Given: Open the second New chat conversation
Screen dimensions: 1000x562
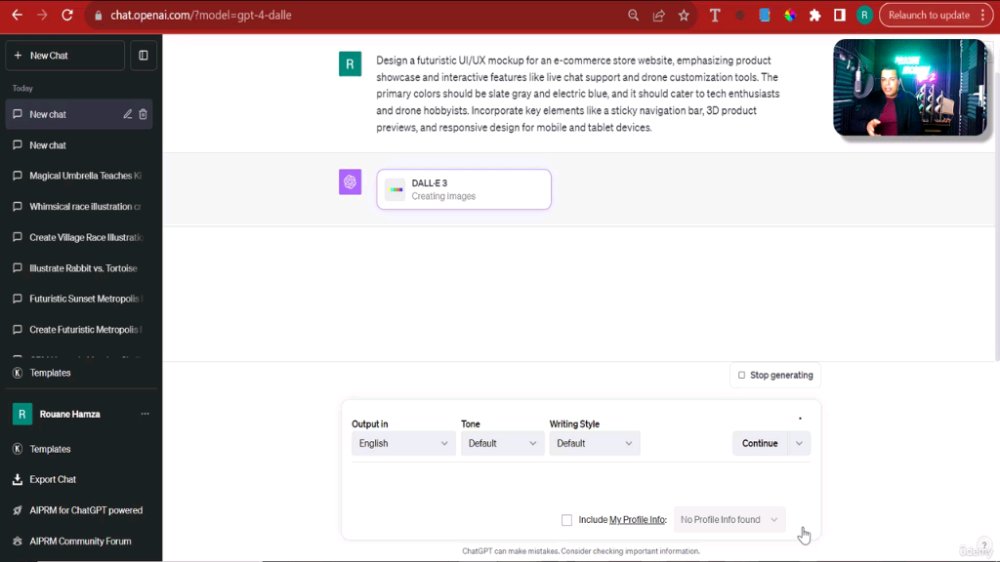Looking at the screenshot, I should (79, 145).
